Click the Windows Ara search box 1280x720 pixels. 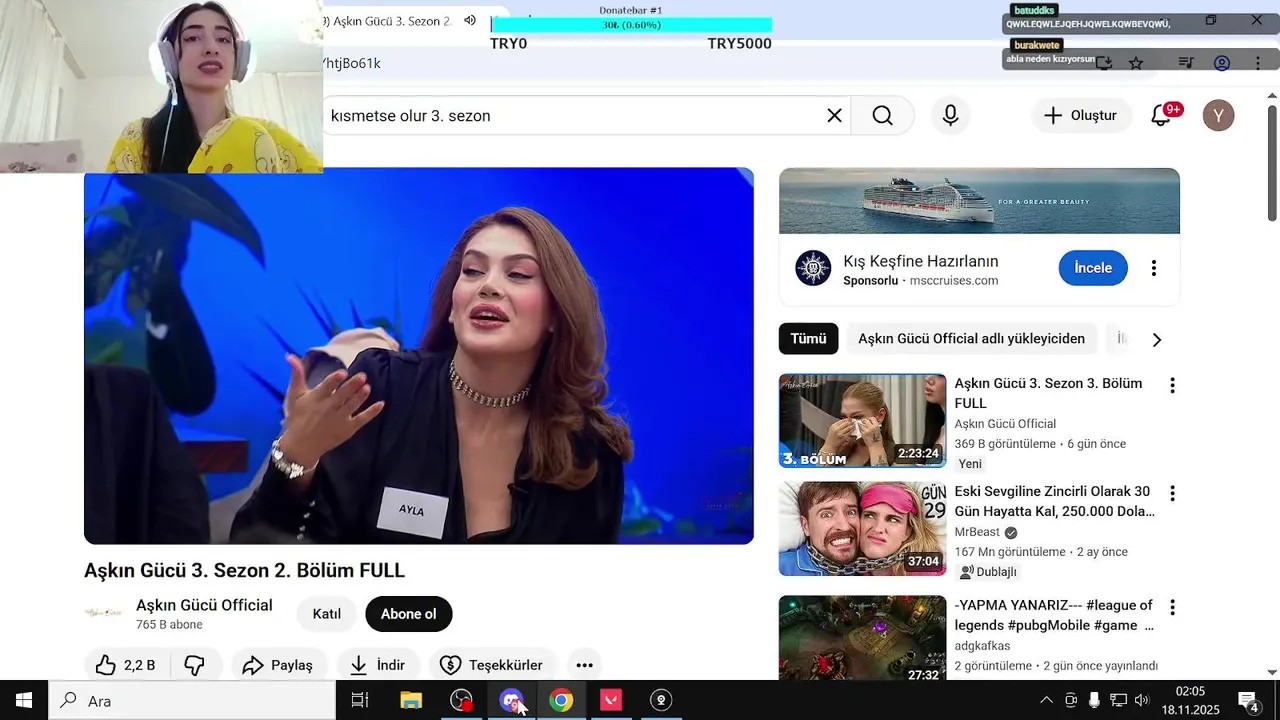pyautogui.click(x=192, y=700)
